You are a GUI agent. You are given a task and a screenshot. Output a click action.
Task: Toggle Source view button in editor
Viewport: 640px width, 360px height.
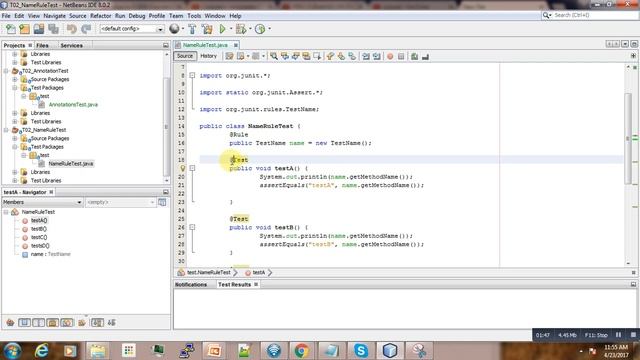click(185, 56)
